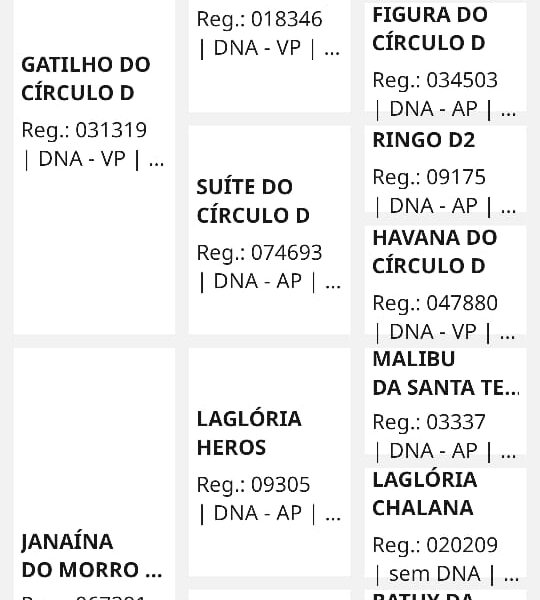
Task: Click the sem DNA label for Laglória Chalana
Action: (434, 574)
